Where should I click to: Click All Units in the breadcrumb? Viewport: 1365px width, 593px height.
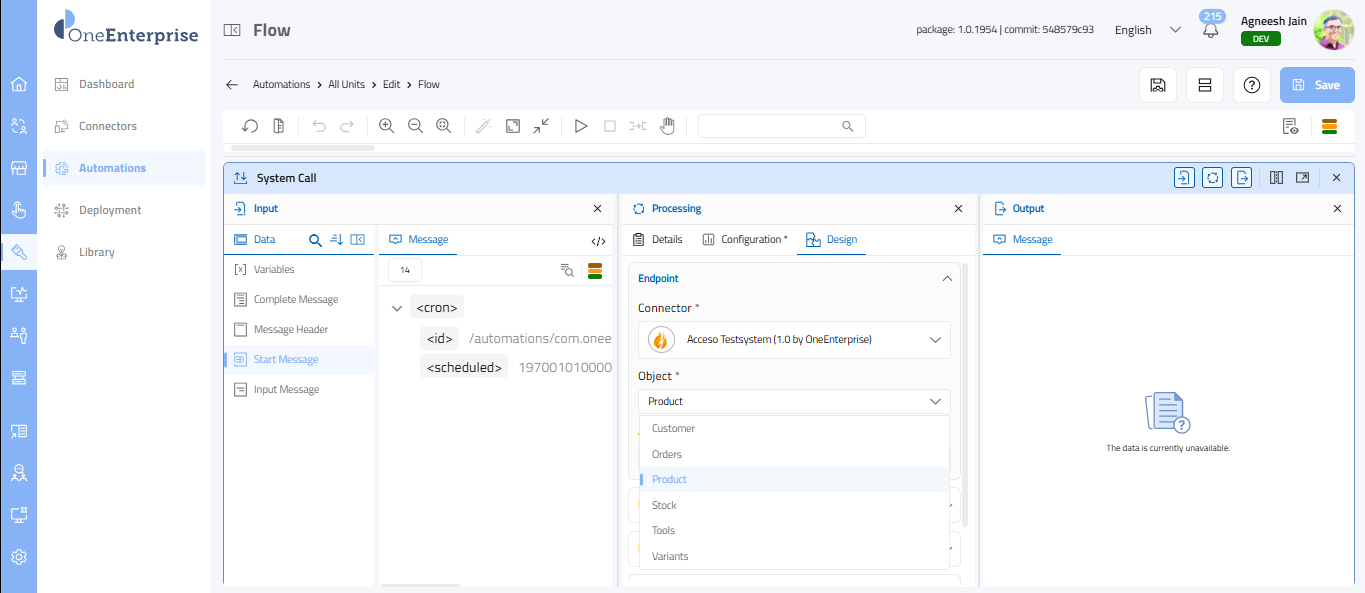[x=346, y=85]
